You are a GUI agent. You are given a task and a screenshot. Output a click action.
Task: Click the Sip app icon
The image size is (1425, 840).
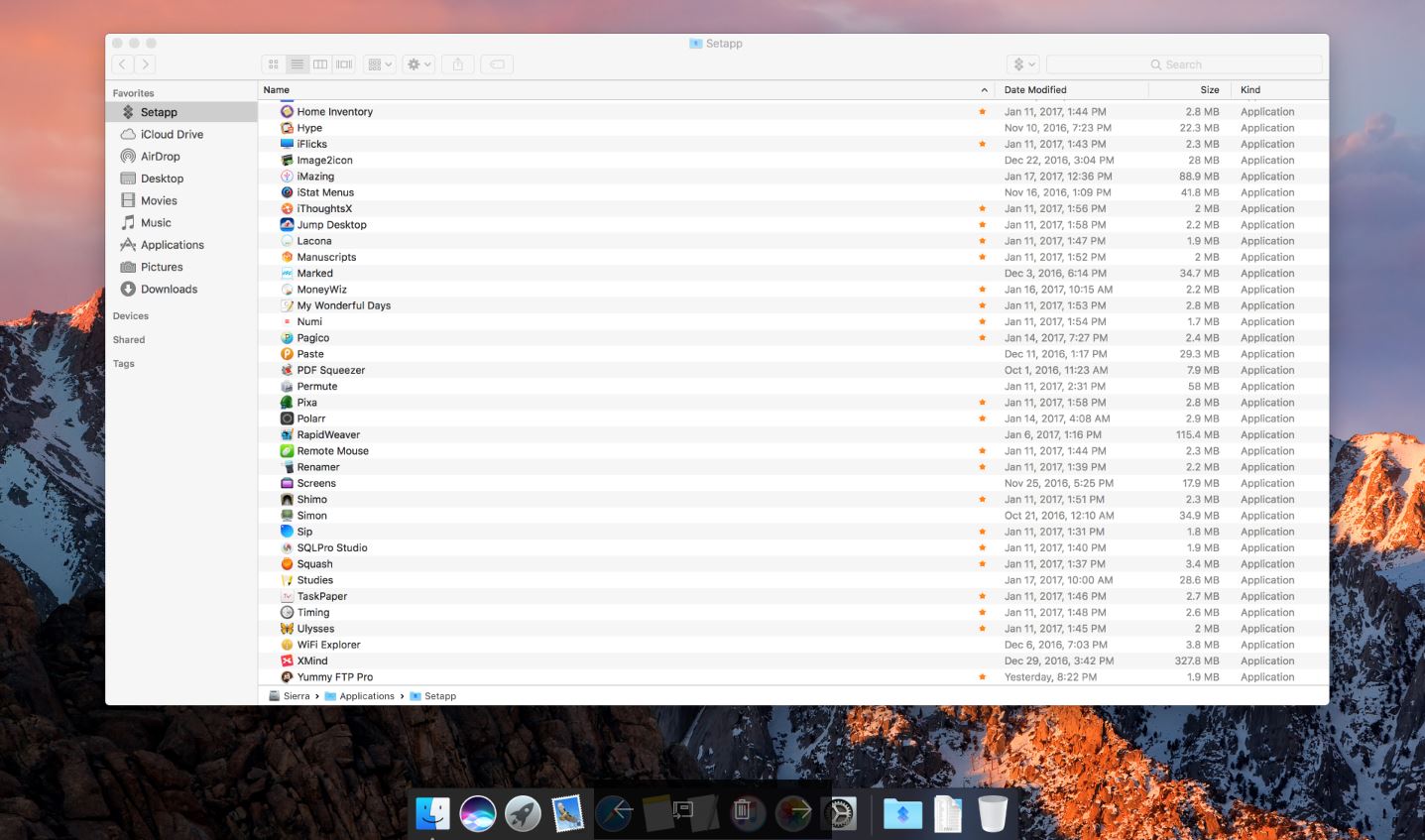[287, 532]
